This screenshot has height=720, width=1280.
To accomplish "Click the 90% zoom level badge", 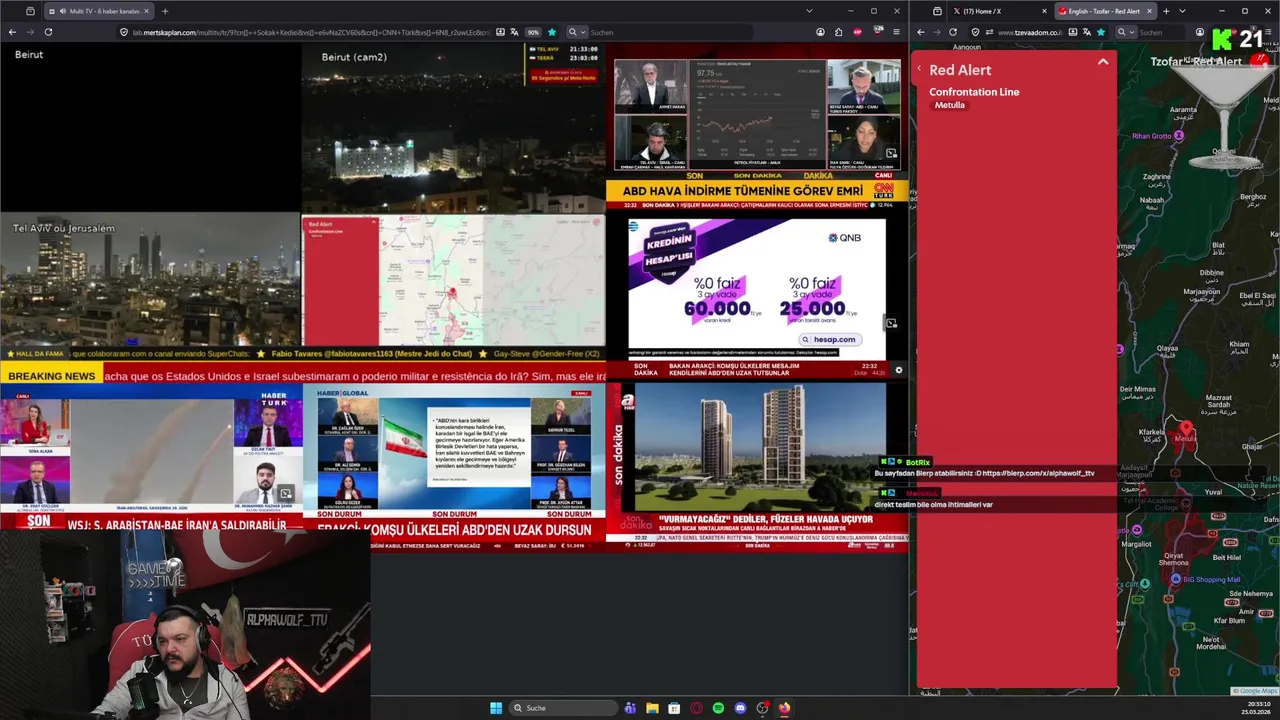I will click(534, 32).
